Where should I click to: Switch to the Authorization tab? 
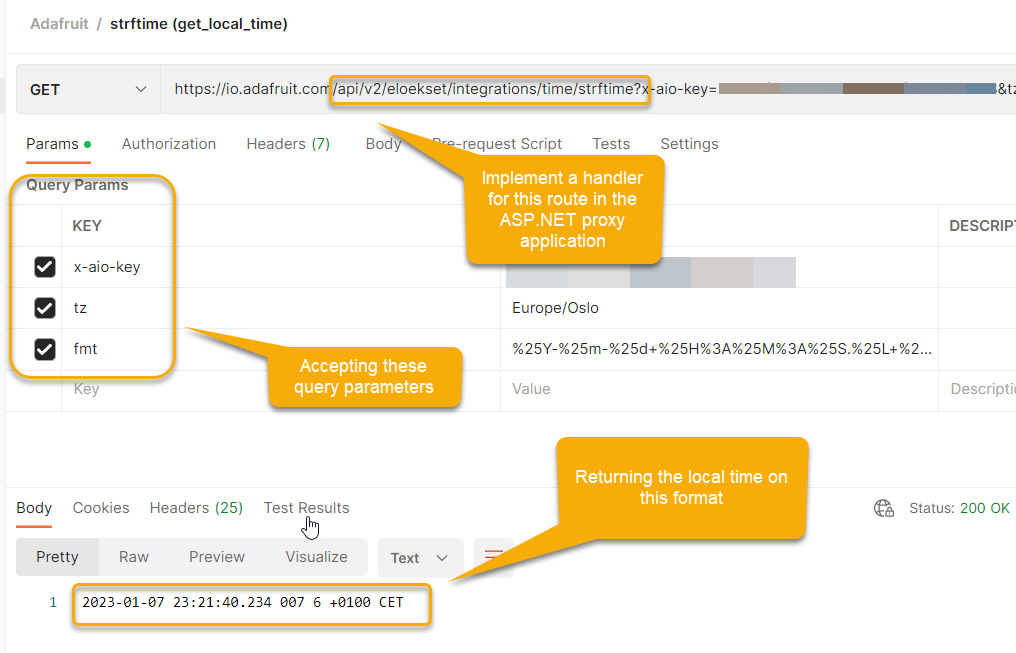point(168,144)
